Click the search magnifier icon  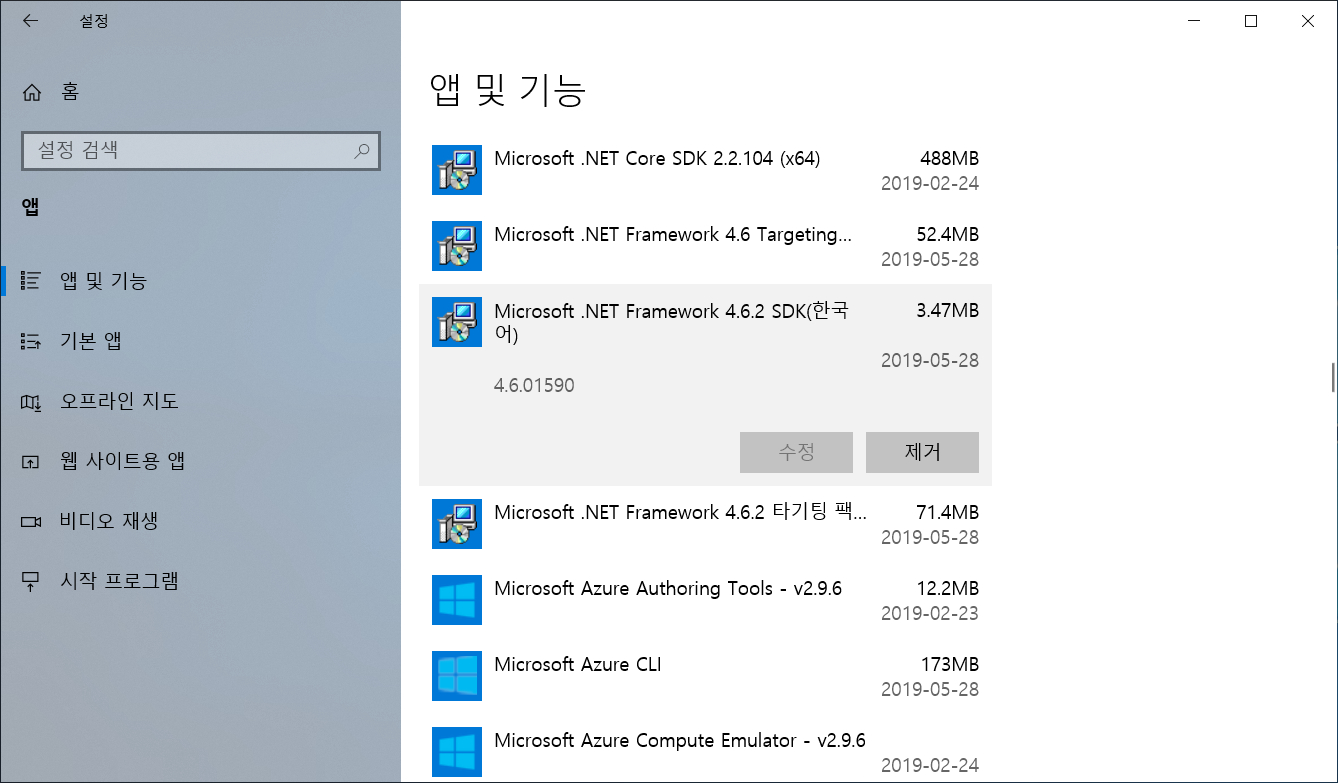click(x=362, y=151)
